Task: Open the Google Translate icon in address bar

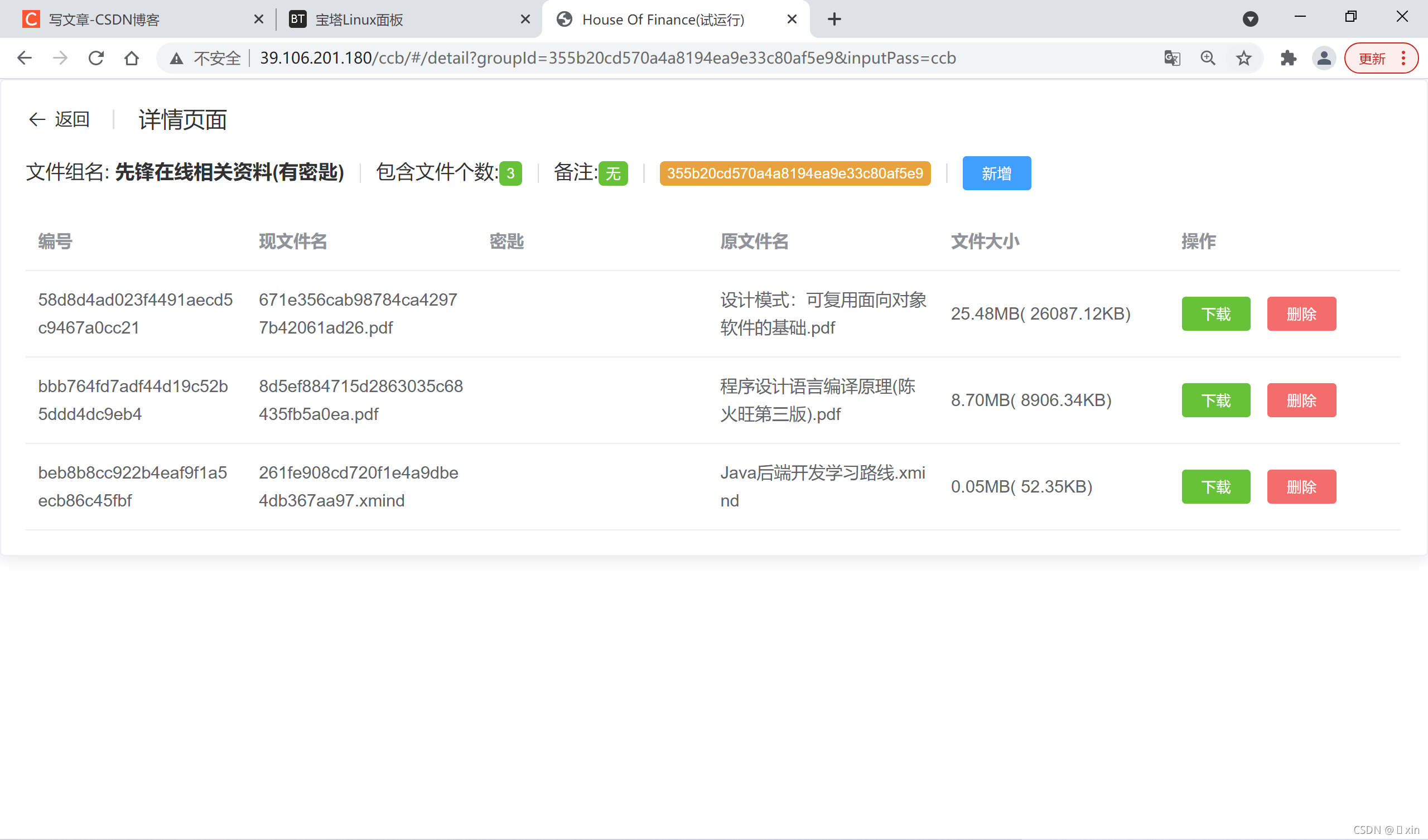Action: (x=1172, y=58)
